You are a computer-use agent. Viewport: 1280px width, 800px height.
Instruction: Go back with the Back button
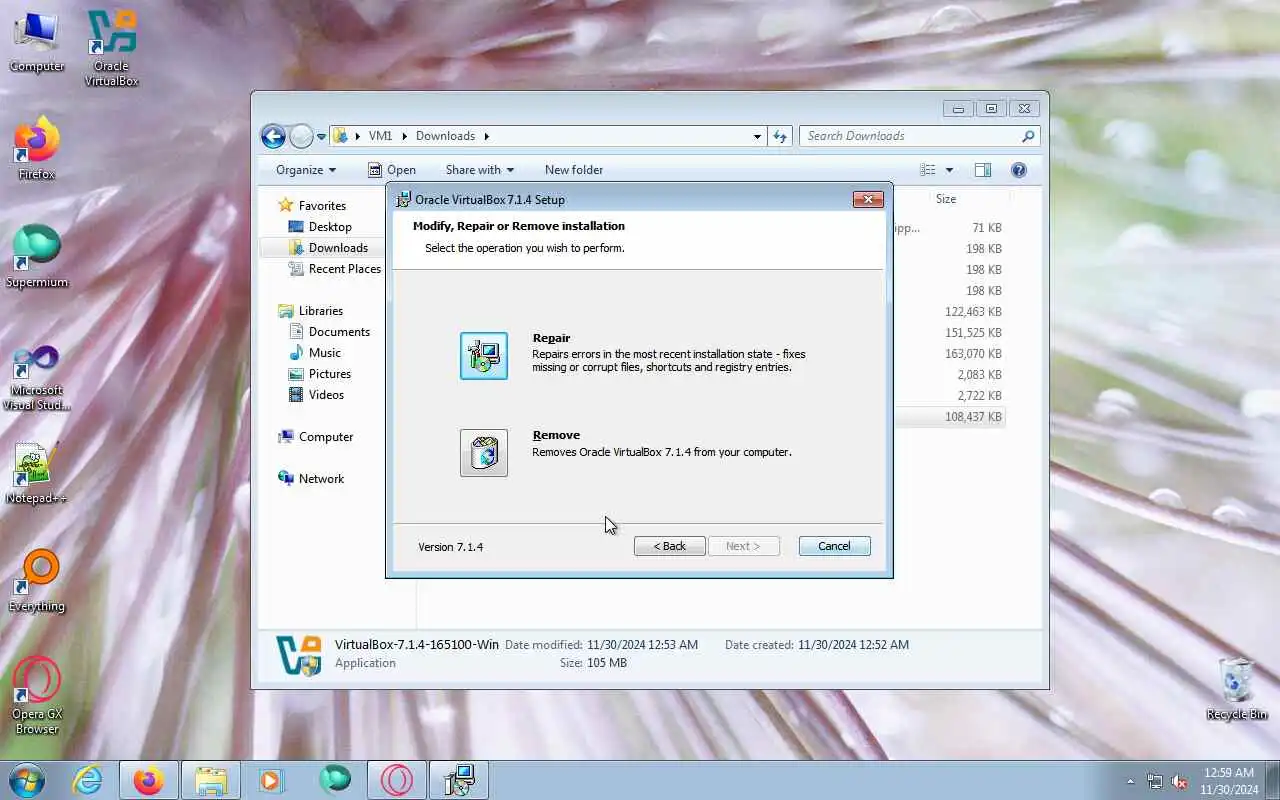tap(670, 546)
